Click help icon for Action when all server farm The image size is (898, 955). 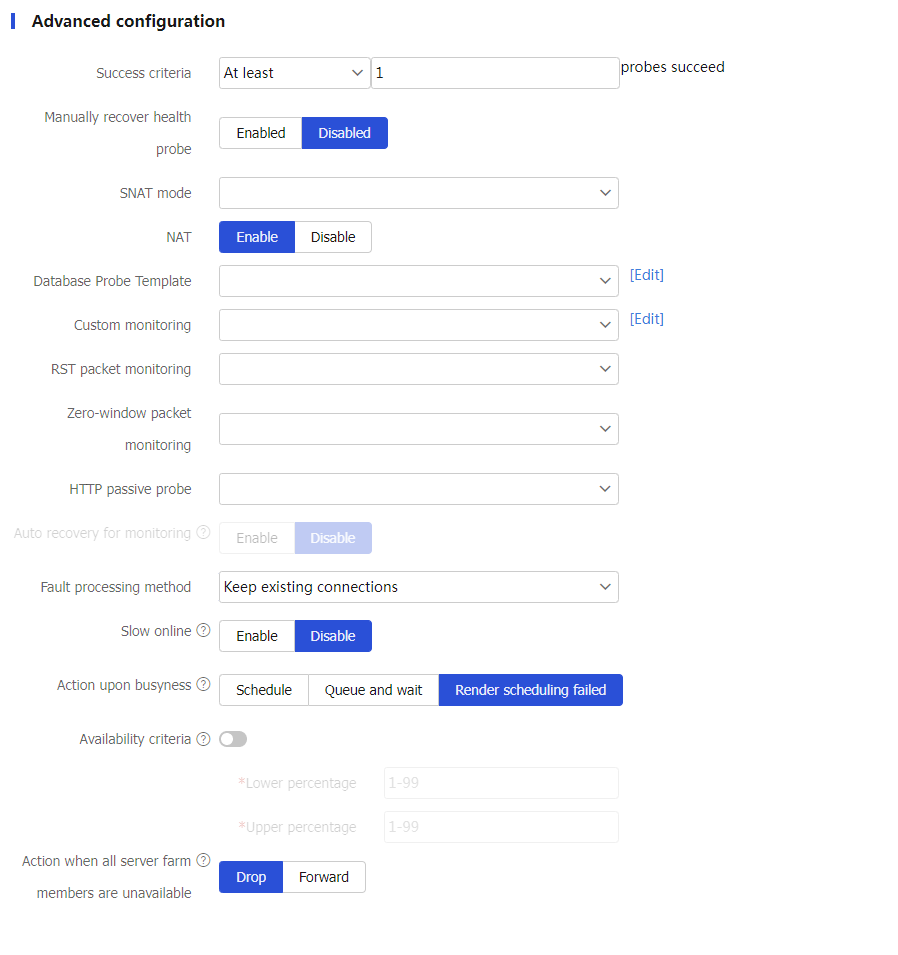(x=203, y=861)
